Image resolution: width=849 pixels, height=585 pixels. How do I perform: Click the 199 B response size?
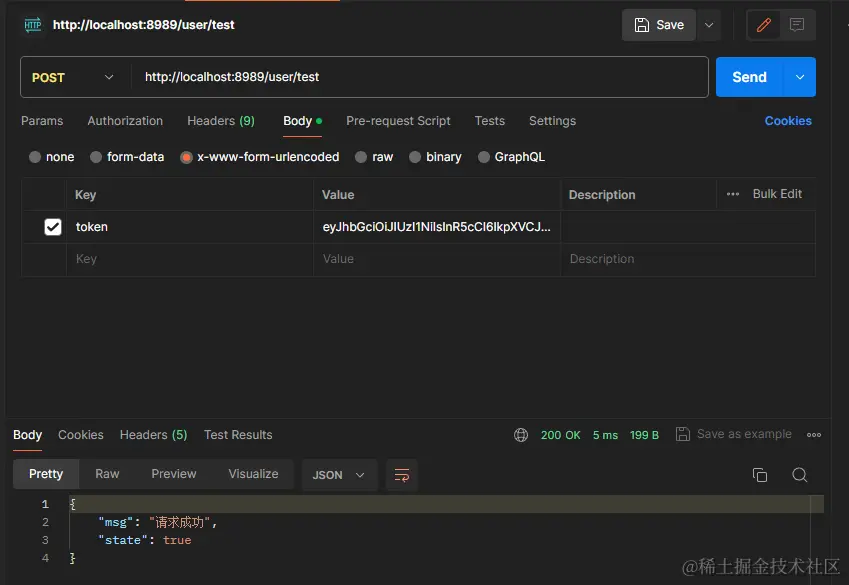(644, 435)
